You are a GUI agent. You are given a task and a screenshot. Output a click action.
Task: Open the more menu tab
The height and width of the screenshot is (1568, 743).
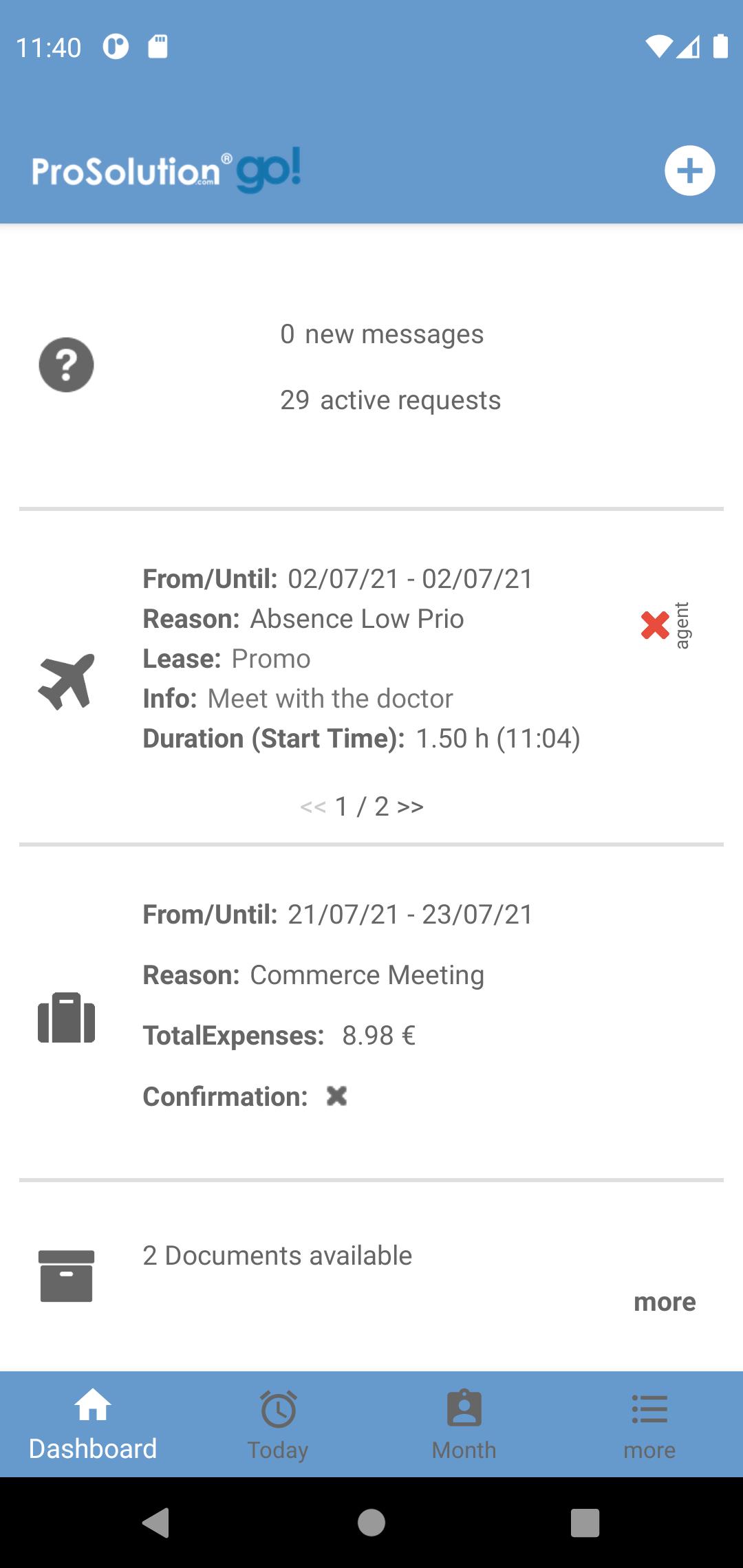(649, 1425)
